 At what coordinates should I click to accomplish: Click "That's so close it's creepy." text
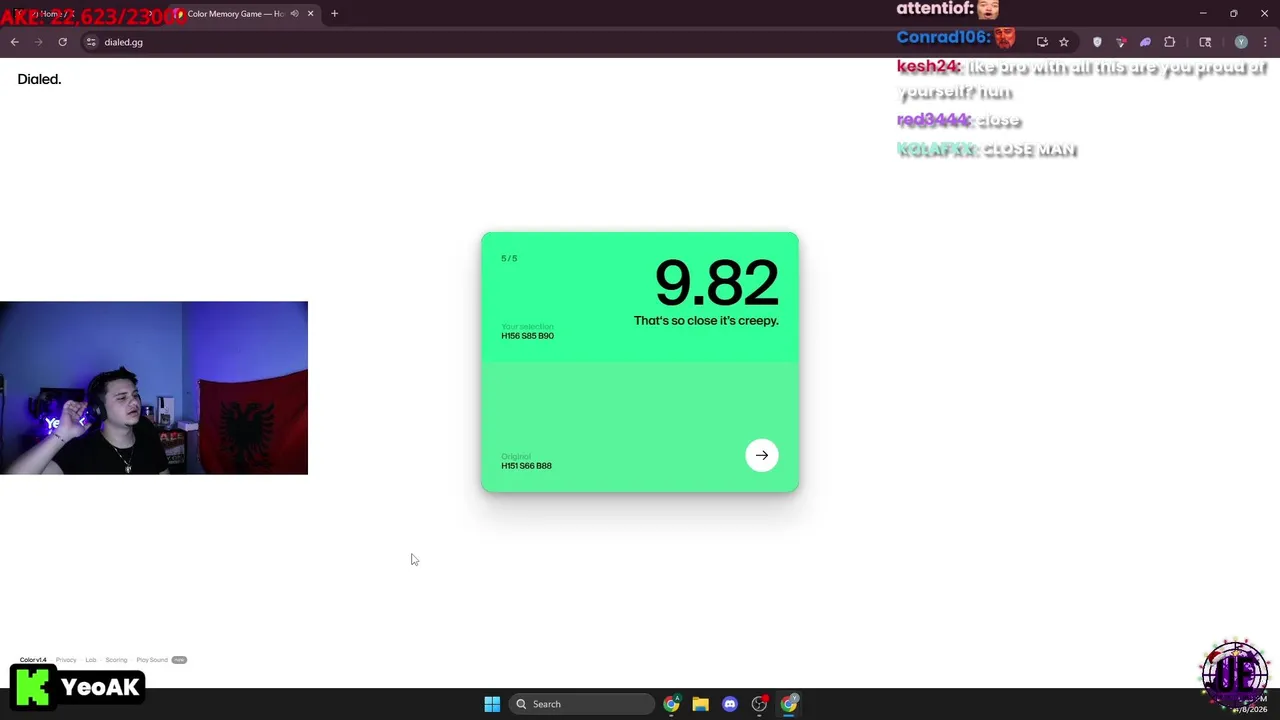[x=706, y=321]
